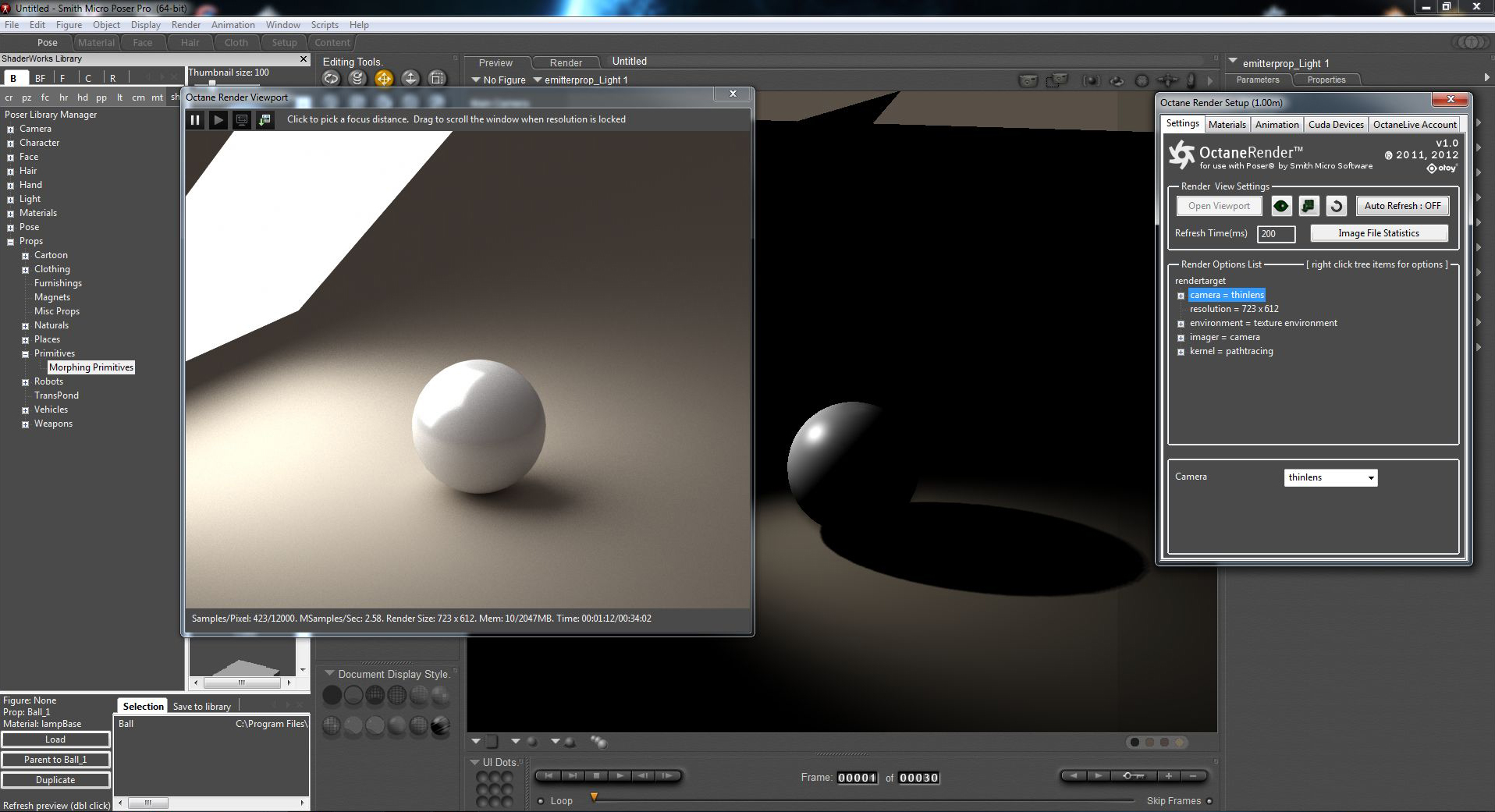Toggle Auto Refresh OFF button
The width and height of the screenshot is (1495, 812).
1402,206
